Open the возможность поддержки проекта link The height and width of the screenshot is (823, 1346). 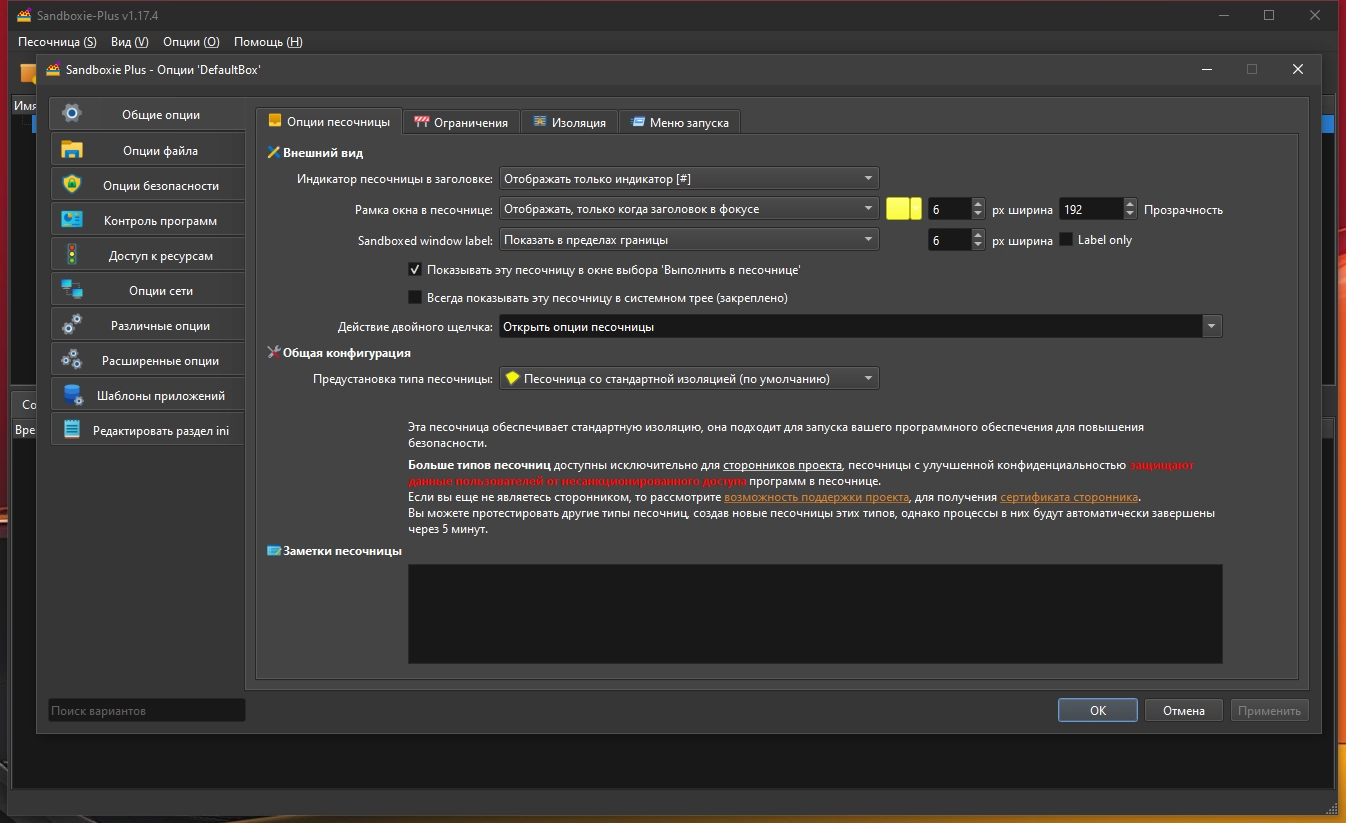[x=817, y=497]
